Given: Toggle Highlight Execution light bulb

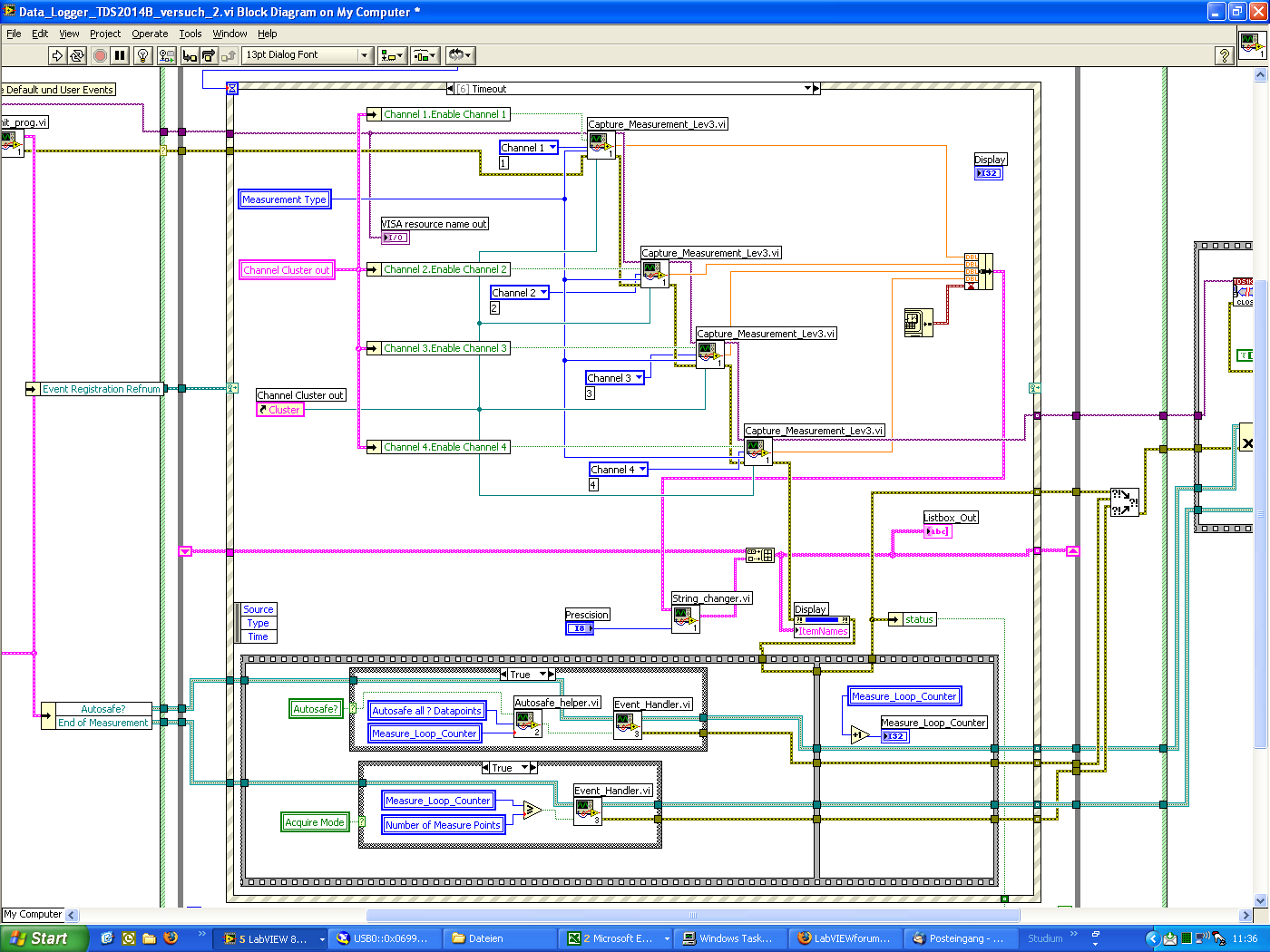Looking at the screenshot, I should [142, 55].
